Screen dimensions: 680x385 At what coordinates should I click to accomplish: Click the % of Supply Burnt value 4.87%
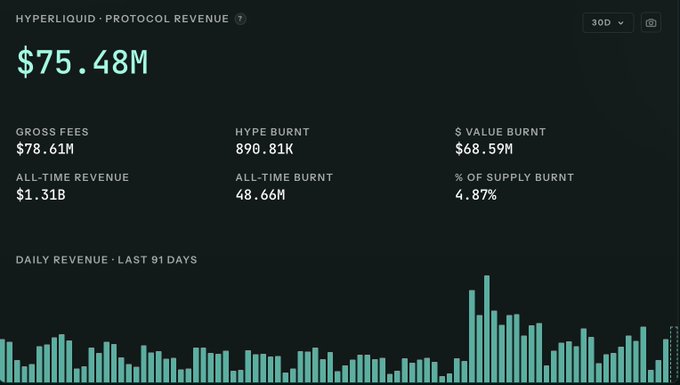476,195
